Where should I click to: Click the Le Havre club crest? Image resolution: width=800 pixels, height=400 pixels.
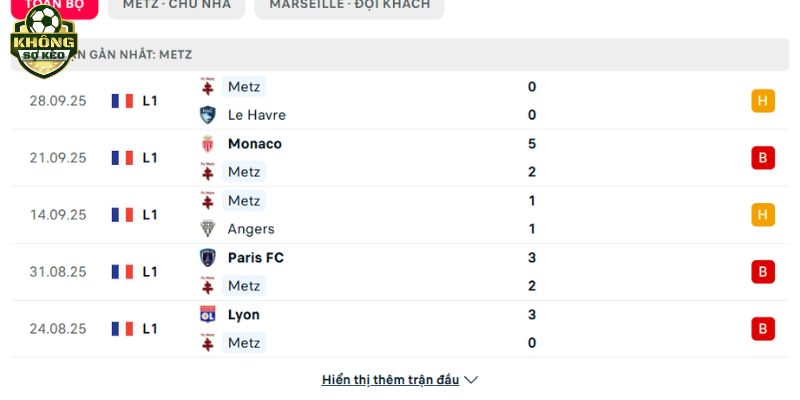pos(208,115)
